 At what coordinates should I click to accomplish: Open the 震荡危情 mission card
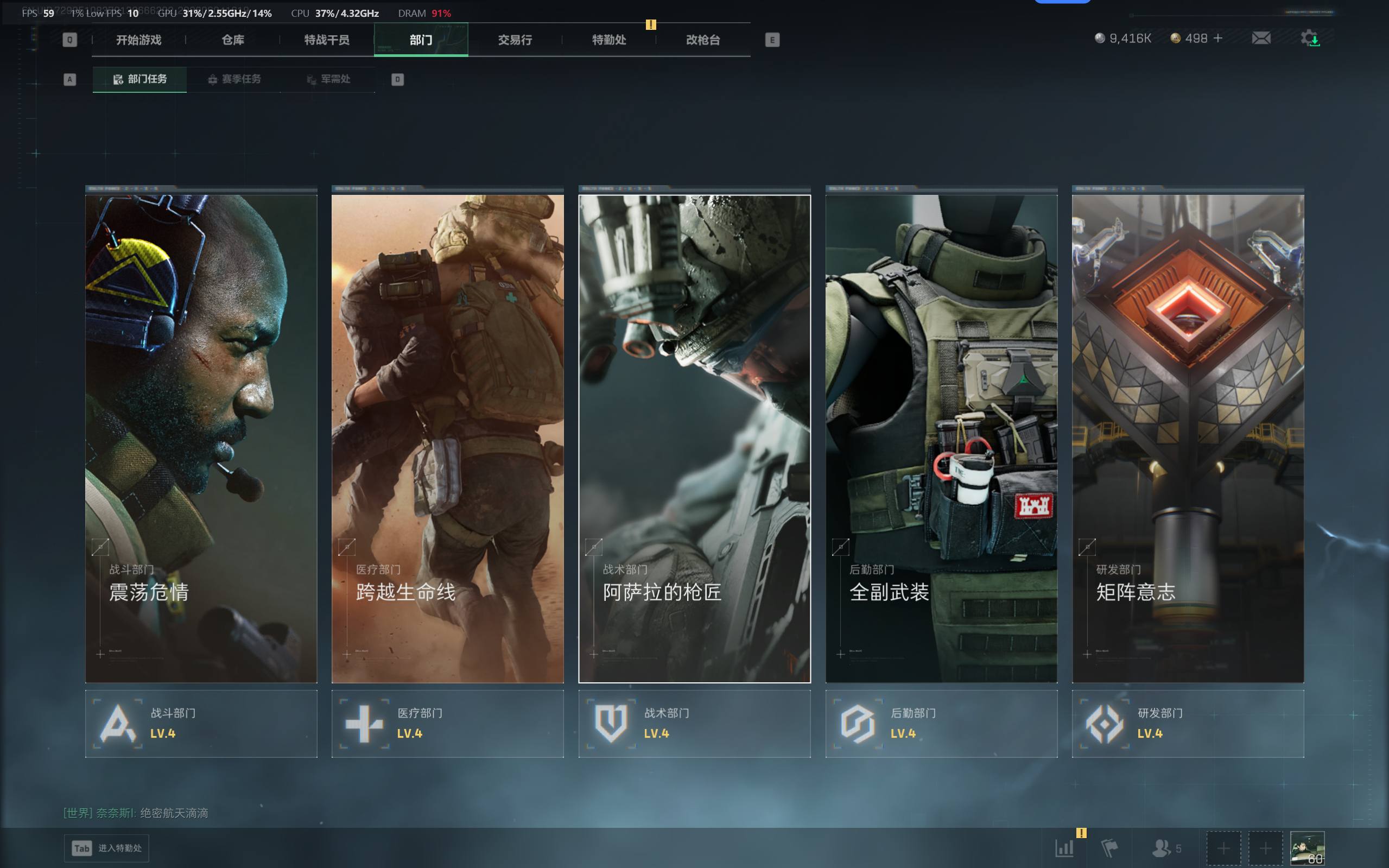click(201, 439)
